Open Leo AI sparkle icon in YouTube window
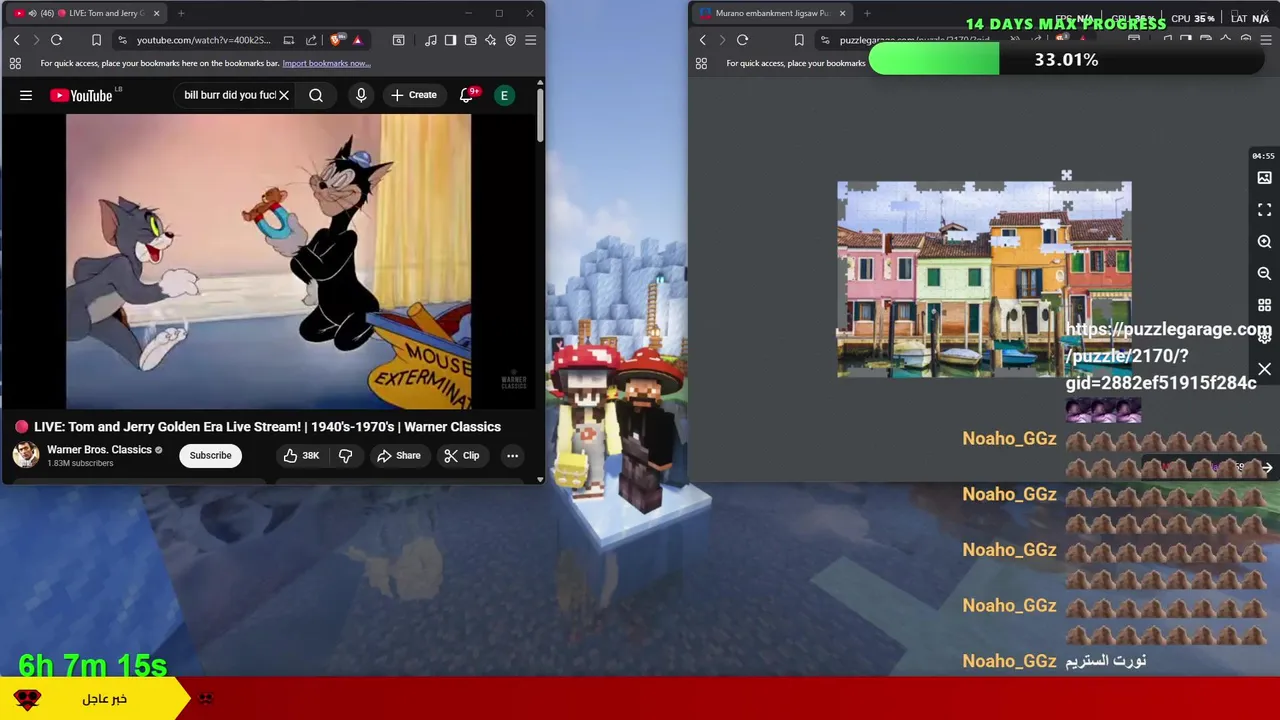1280x720 pixels. coord(490,40)
